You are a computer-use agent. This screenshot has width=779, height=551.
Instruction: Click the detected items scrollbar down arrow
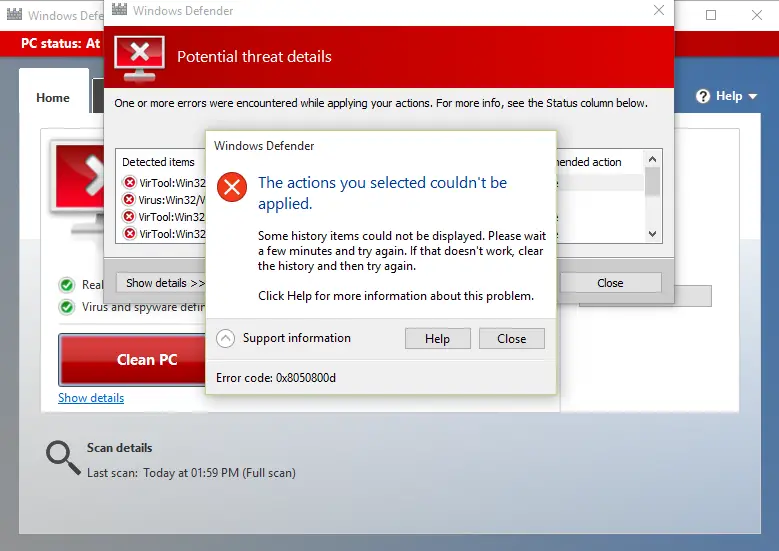(x=653, y=234)
